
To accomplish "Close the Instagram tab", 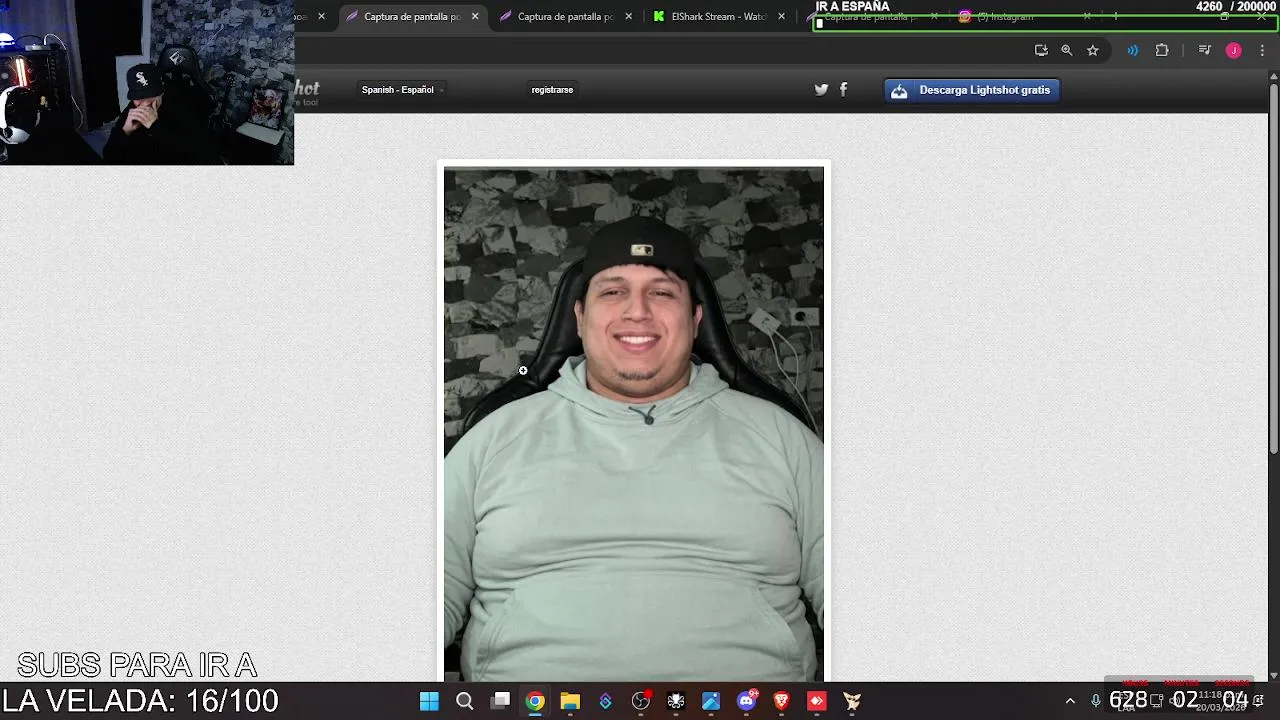I will point(1087,17).
